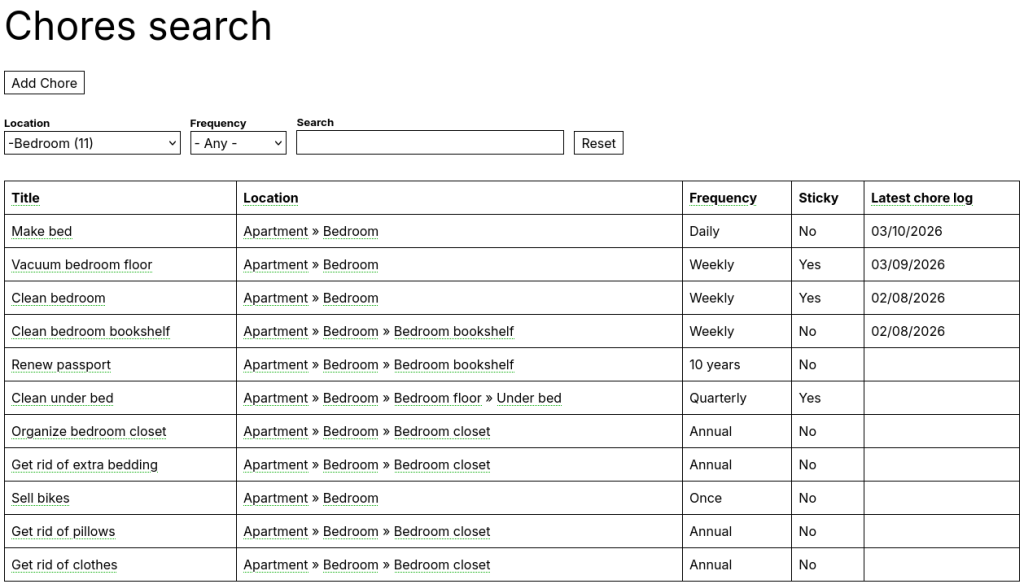Click Under bed location link
This screenshot has height=584, width=1024.
(529, 398)
